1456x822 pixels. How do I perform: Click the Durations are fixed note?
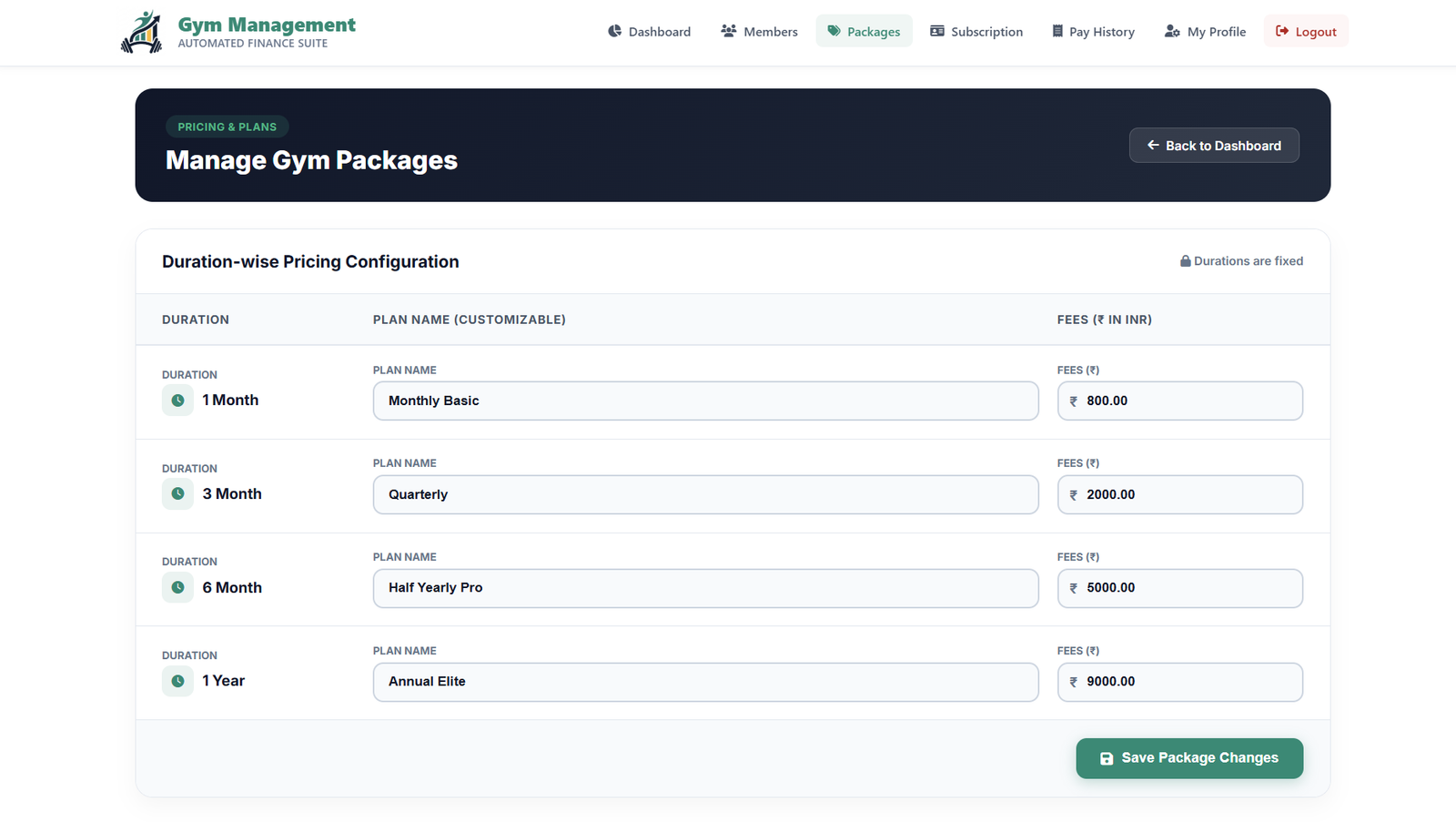(x=1241, y=261)
